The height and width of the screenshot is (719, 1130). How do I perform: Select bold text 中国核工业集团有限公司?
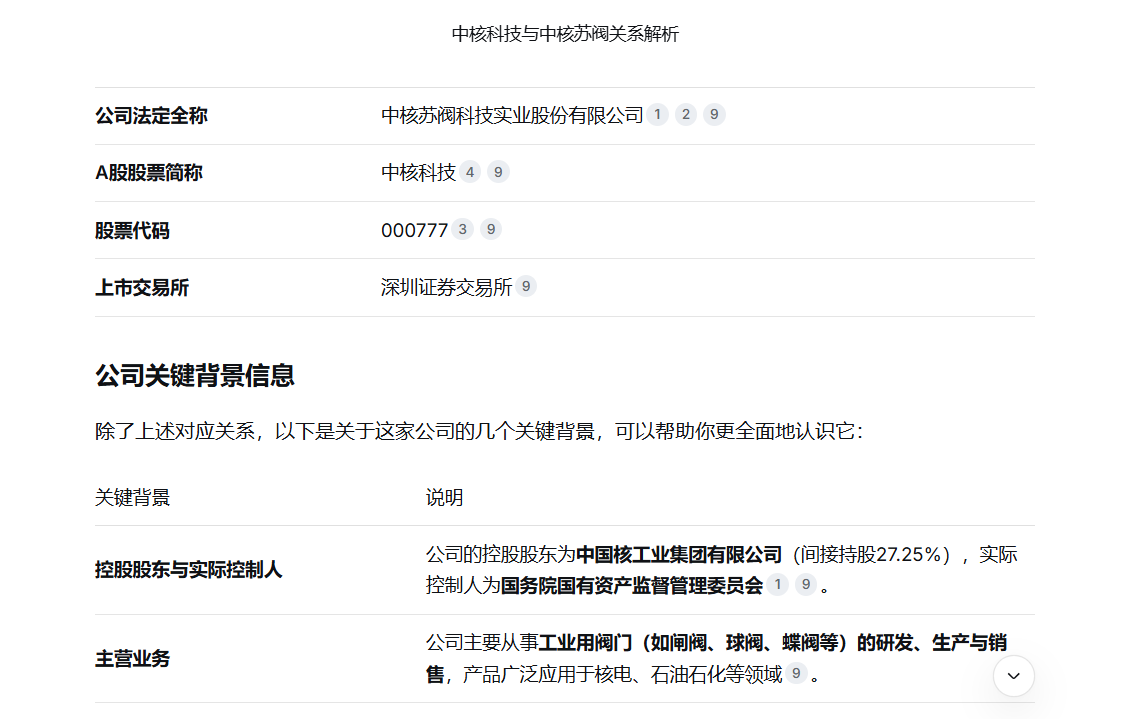(x=679, y=555)
